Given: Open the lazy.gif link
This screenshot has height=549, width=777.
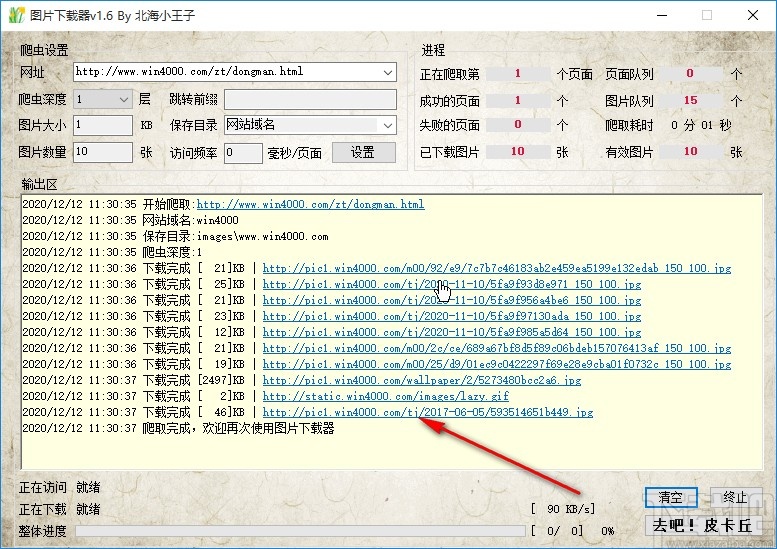Looking at the screenshot, I should (386, 396).
